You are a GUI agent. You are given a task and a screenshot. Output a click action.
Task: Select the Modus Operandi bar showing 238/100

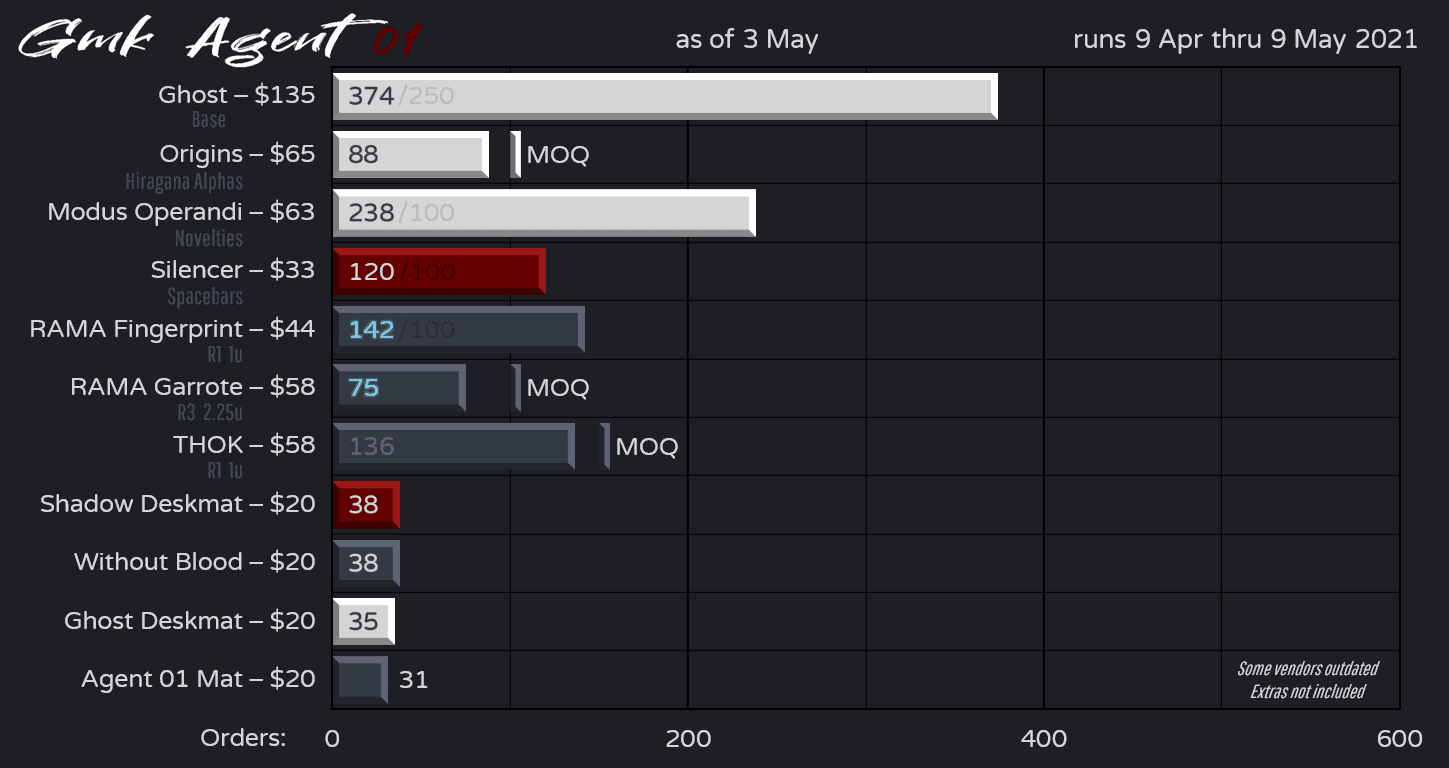point(544,213)
